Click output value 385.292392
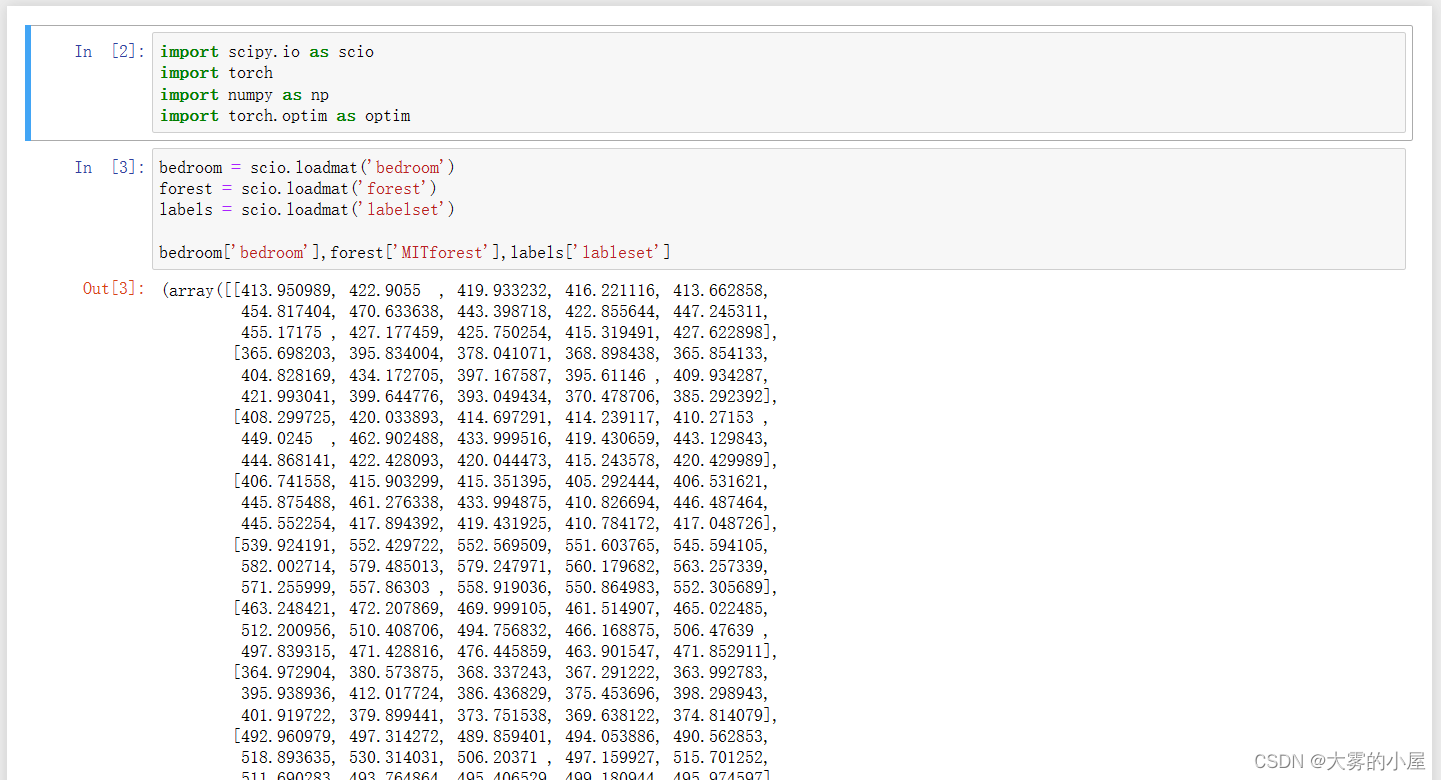The width and height of the screenshot is (1441, 780). pos(717,397)
